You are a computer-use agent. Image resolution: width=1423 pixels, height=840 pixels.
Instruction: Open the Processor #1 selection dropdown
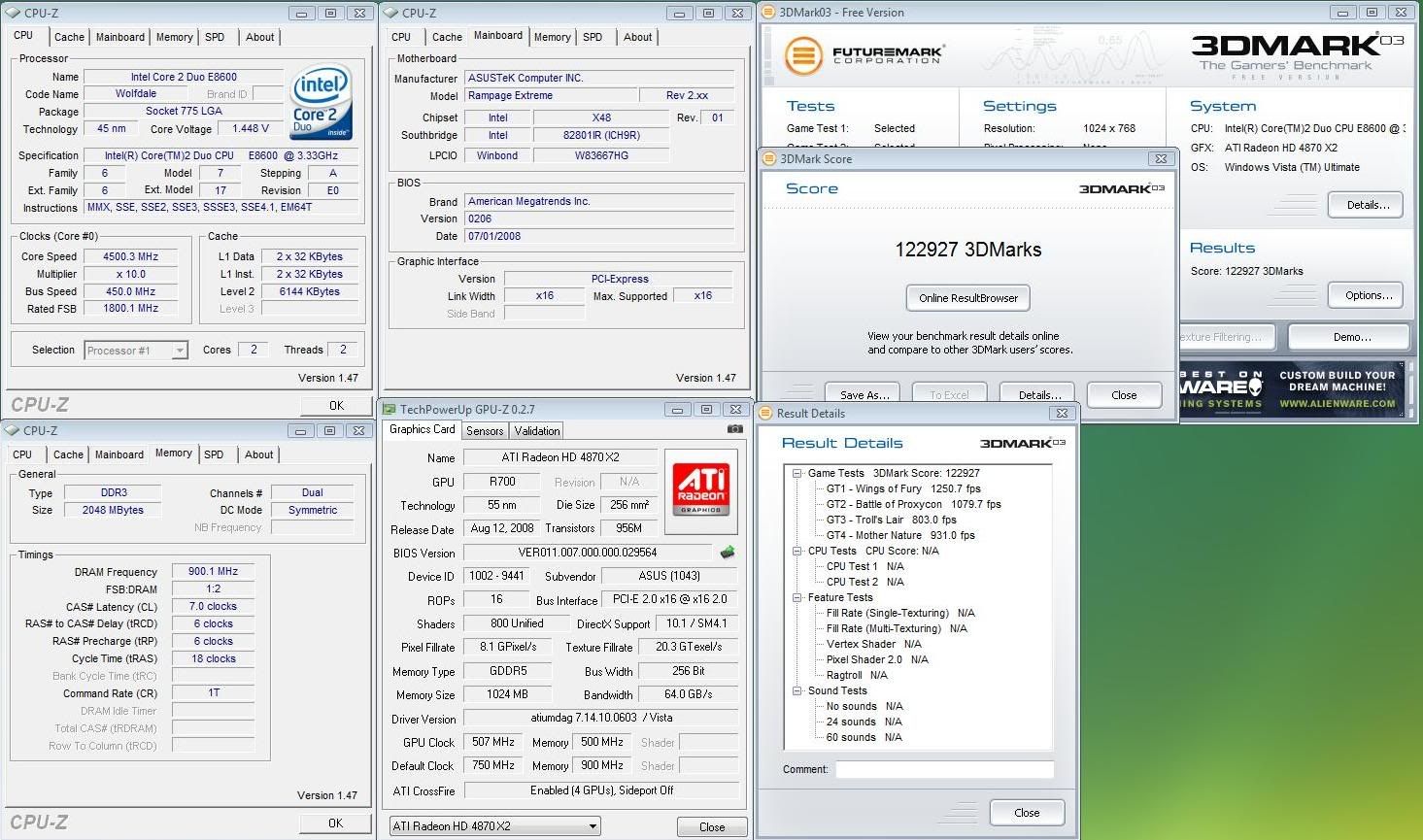tap(136, 351)
